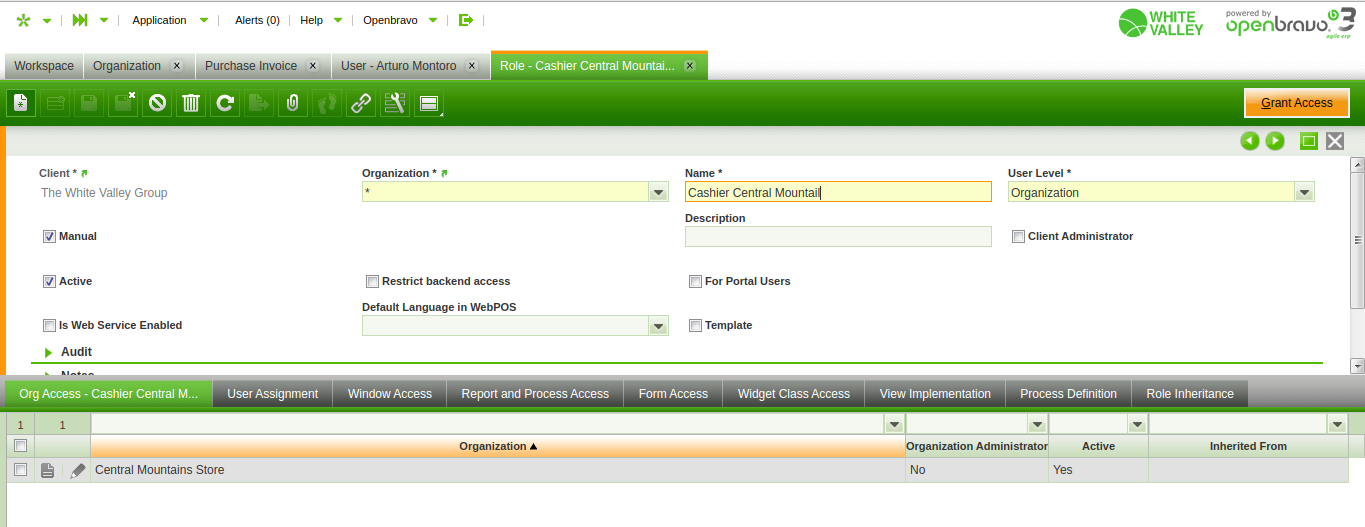Toggle the Active checkbox
Image resolution: width=1365 pixels, height=527 pixels.
tap(49, 282)
